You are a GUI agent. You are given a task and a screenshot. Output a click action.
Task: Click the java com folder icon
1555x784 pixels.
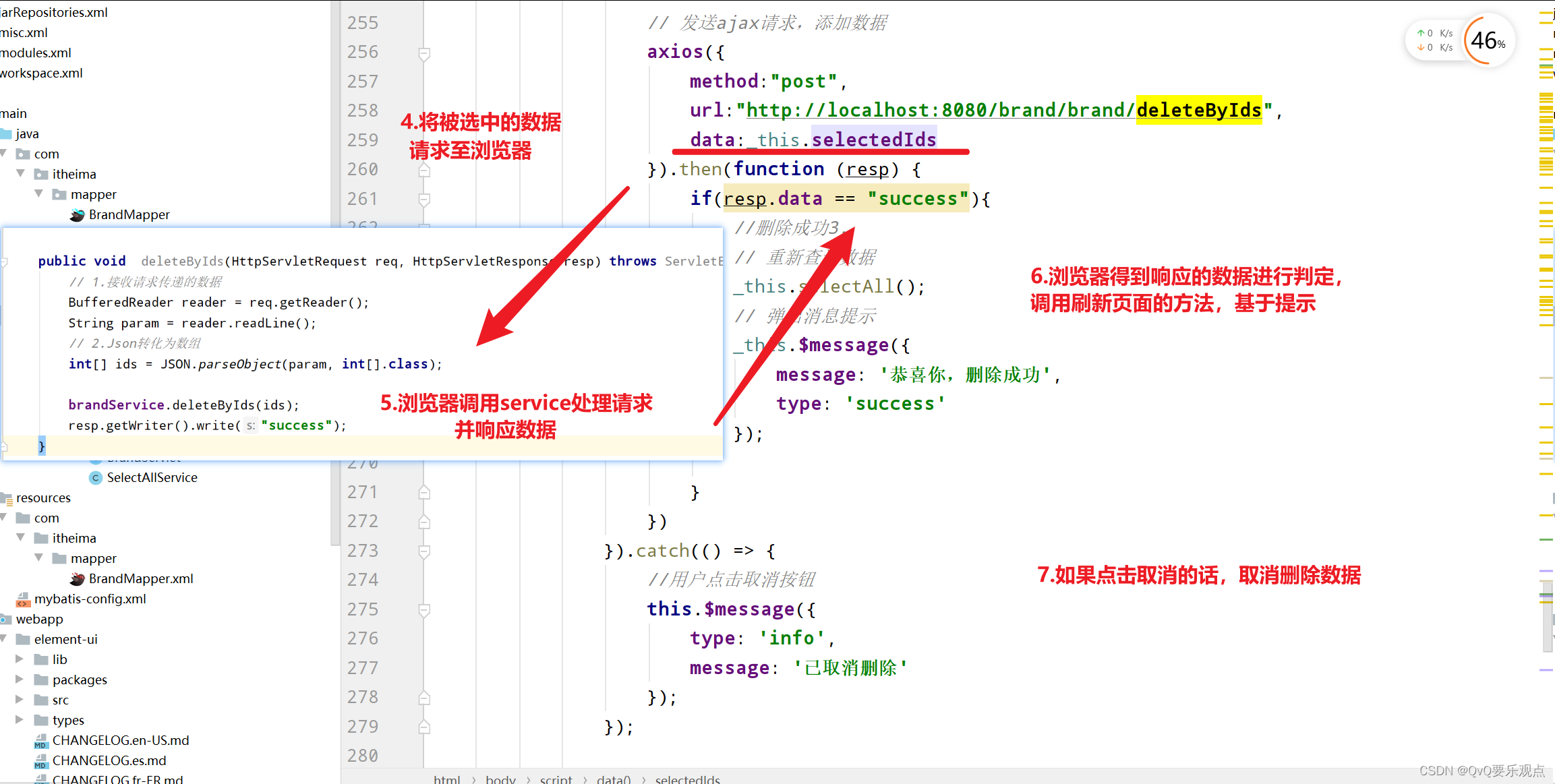[x=23, y=154]
